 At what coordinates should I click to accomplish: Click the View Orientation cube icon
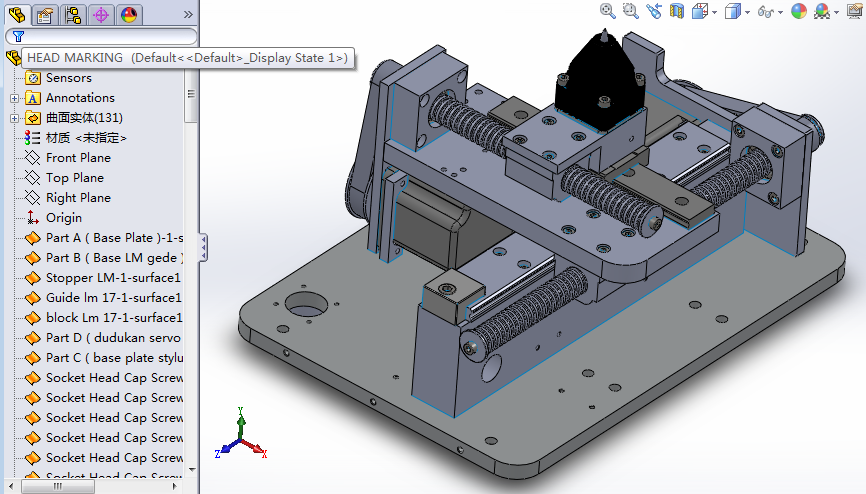click(699, 10)
